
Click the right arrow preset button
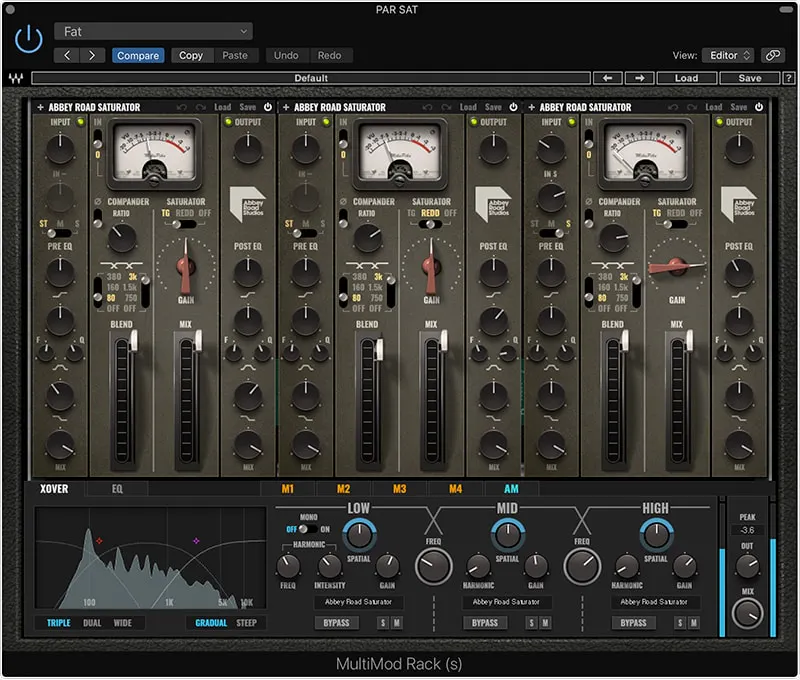pos(639,78)
